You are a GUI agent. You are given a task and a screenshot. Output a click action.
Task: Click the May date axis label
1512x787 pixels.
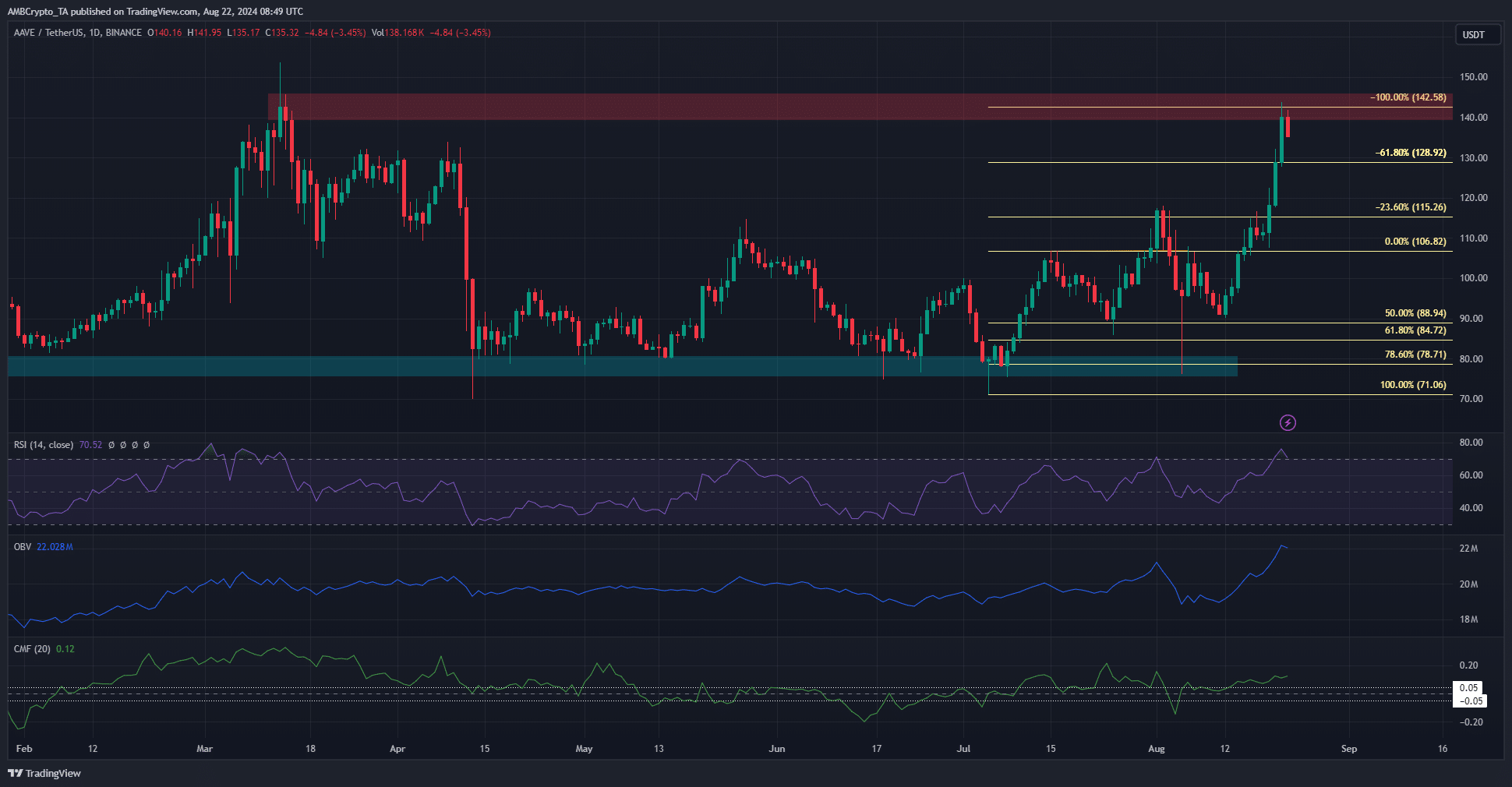pos(584,749)
